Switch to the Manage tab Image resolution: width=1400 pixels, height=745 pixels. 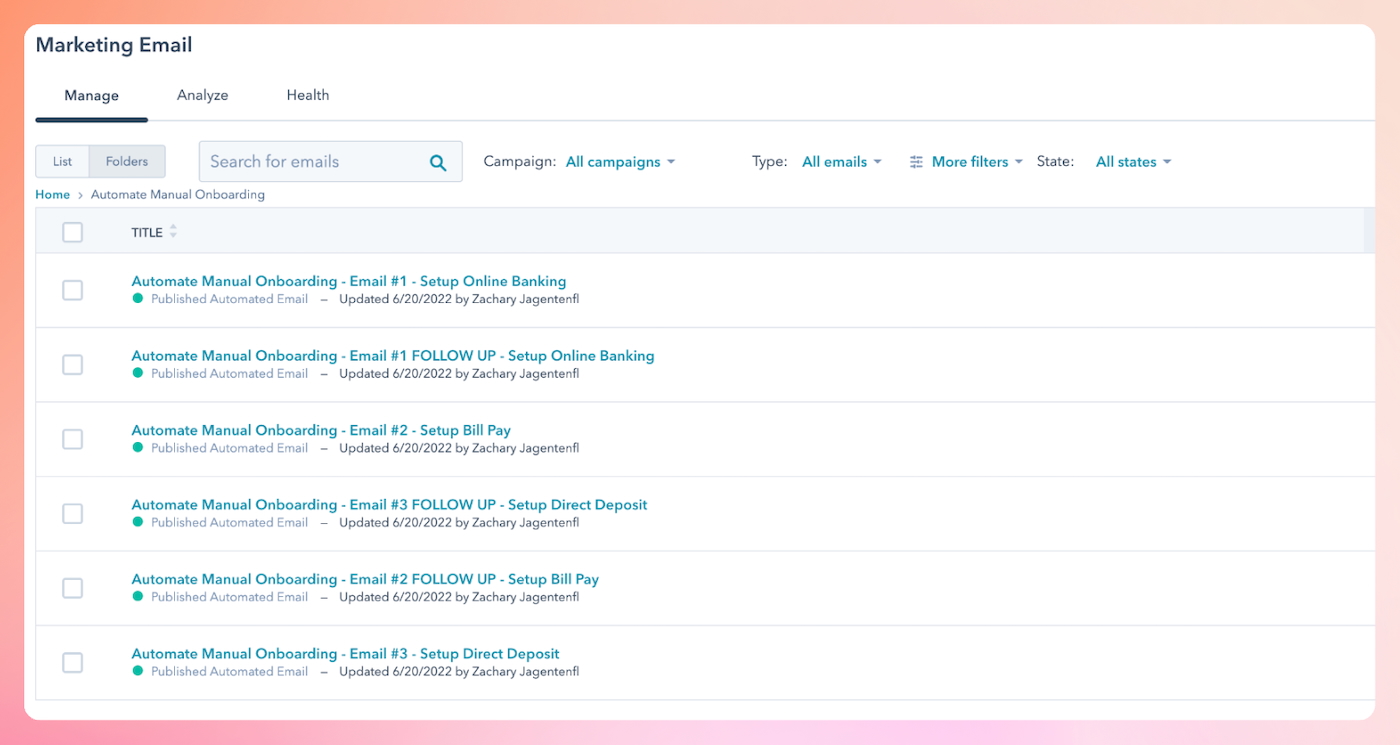point(92,96)
